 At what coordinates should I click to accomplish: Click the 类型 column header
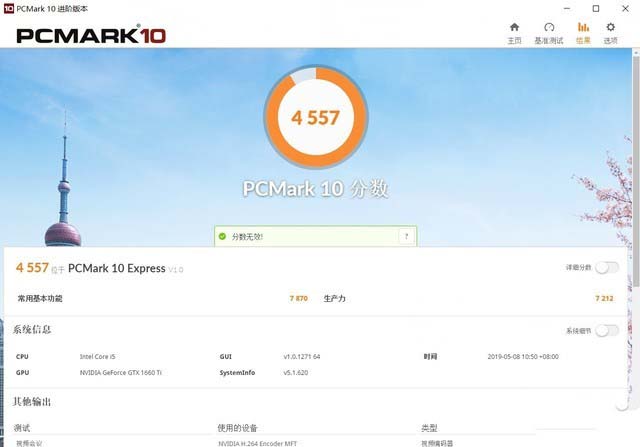429,428
